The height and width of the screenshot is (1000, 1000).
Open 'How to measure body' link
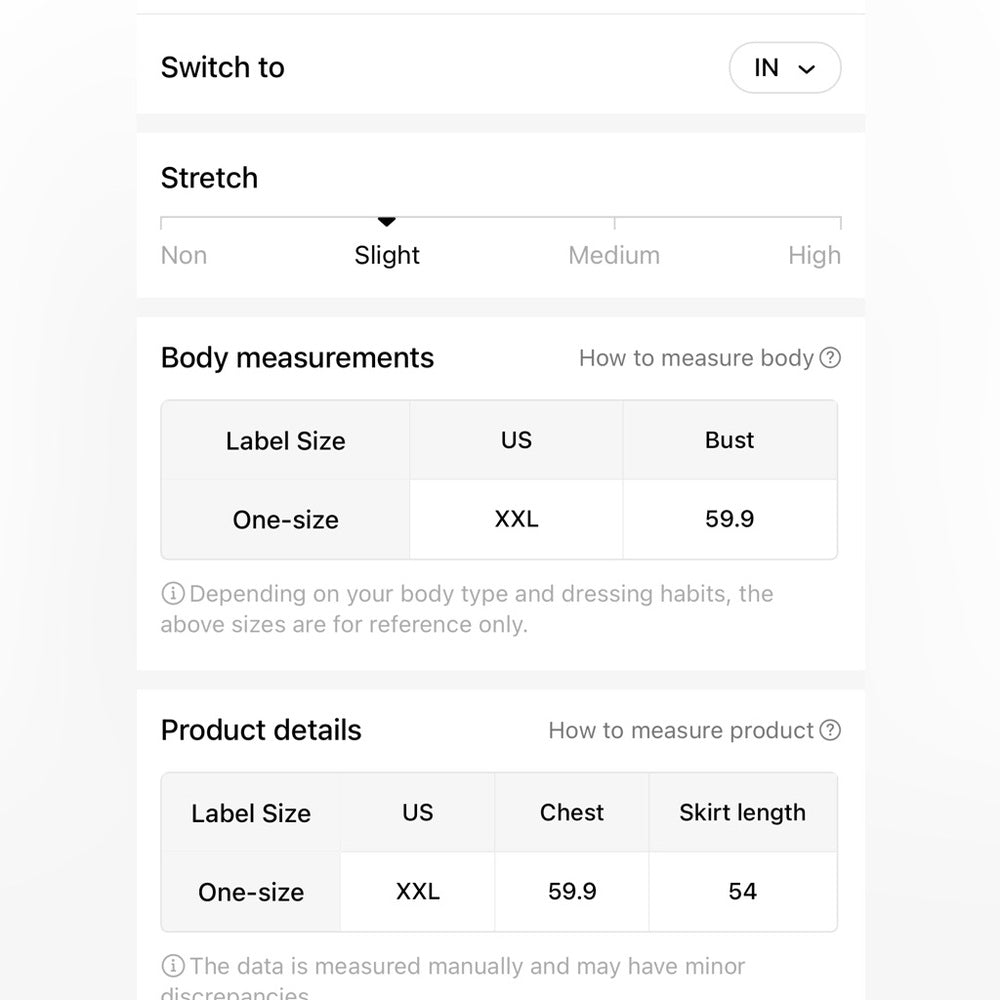(x=696, y=358)
